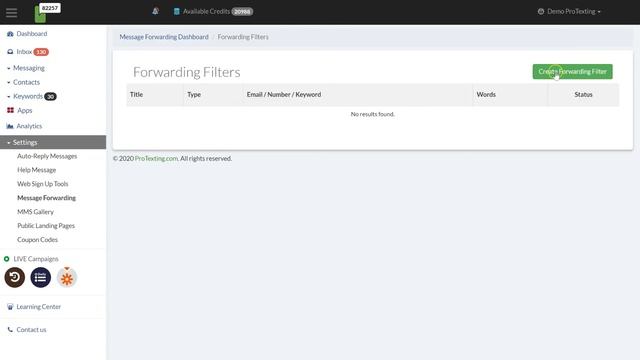
Task: Open Public Landing Pages
Action: (46, 226)
